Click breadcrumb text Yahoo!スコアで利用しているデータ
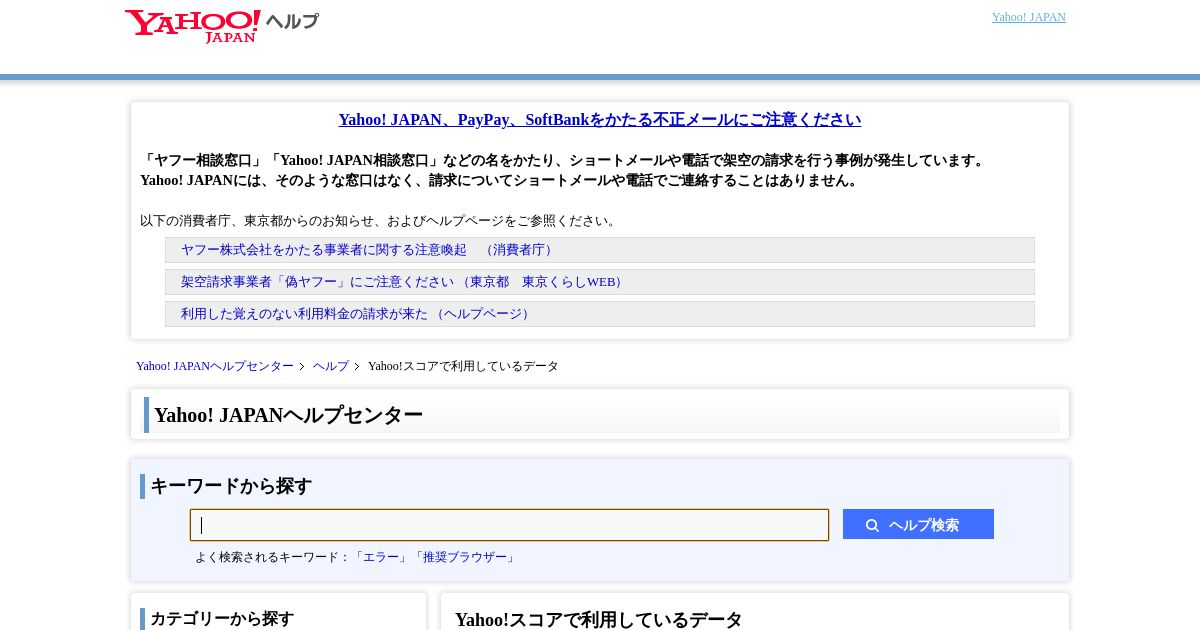The height and width of the screenshot is (630, 1200). tap(463, 366)
